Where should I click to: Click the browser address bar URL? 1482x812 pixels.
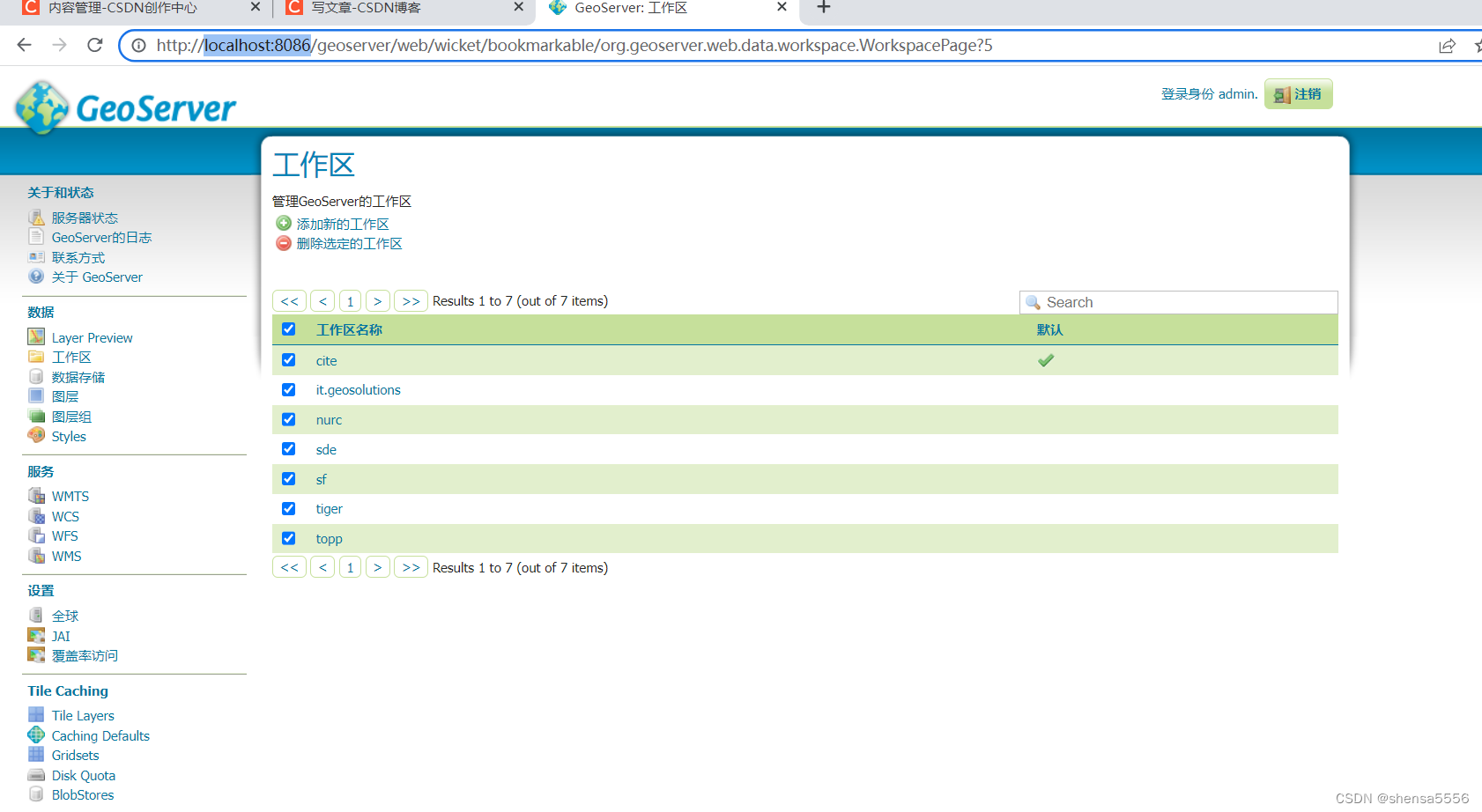point(574,45)
